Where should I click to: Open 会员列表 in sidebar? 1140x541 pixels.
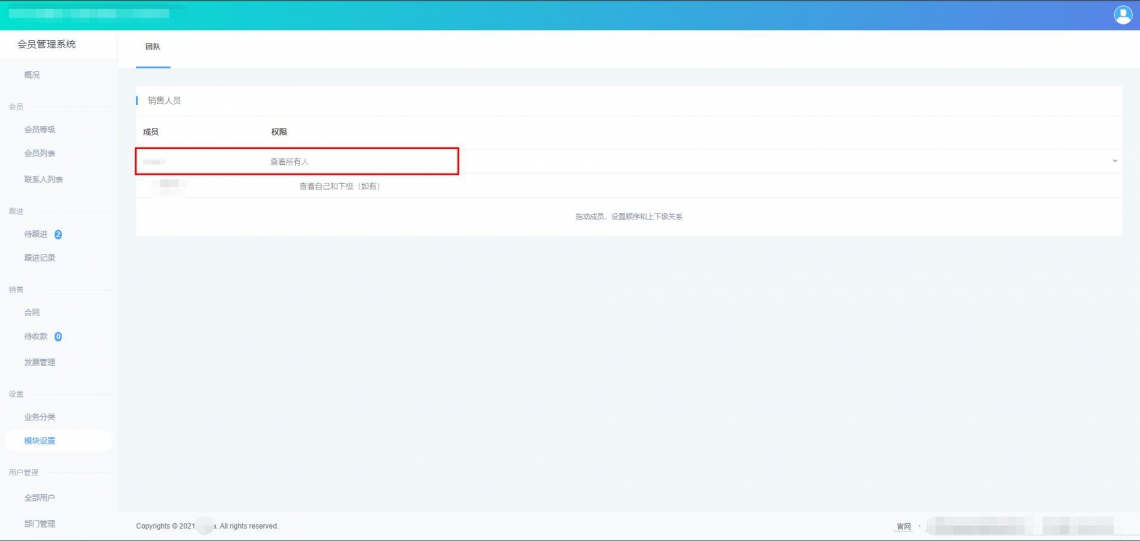[x=40, y=153]
